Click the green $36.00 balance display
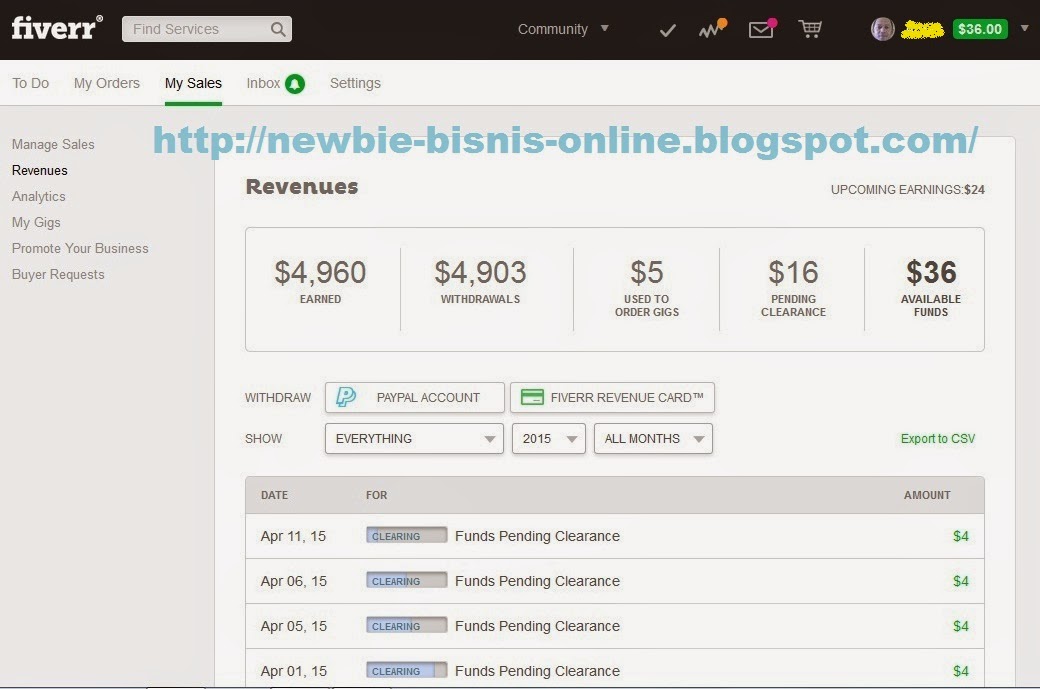Viewport: 1040px width, 689px height. click(980, 29)
